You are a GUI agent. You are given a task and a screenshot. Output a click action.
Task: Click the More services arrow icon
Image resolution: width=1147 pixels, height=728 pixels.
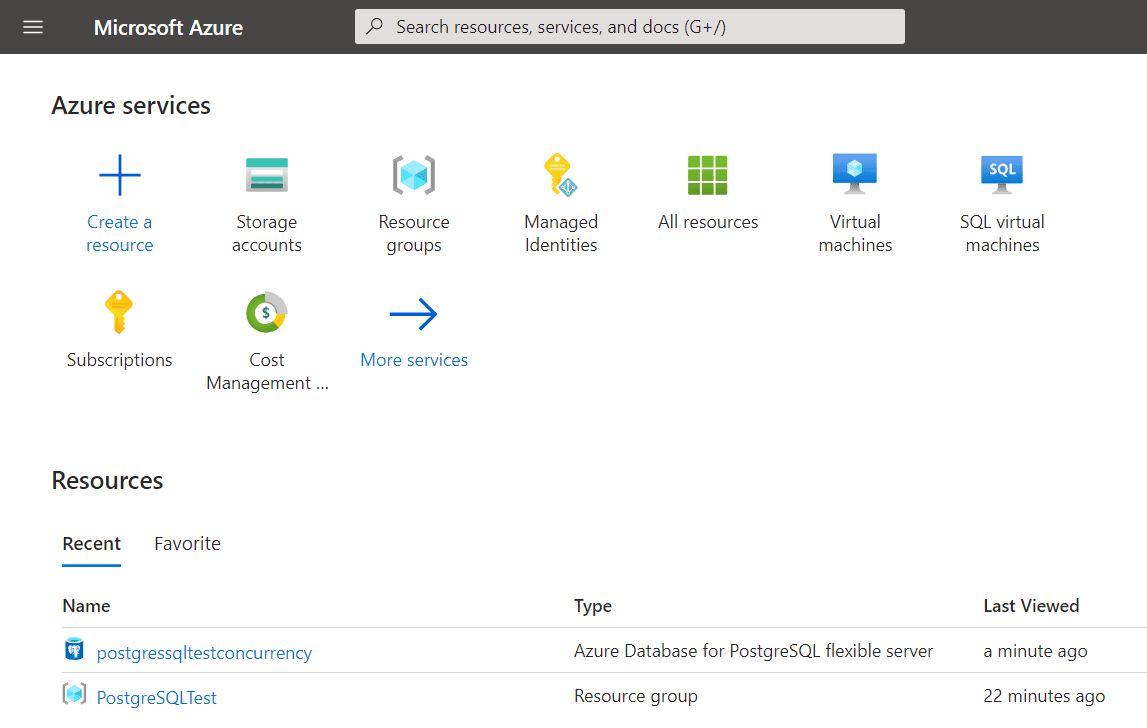tap(413, 314)
